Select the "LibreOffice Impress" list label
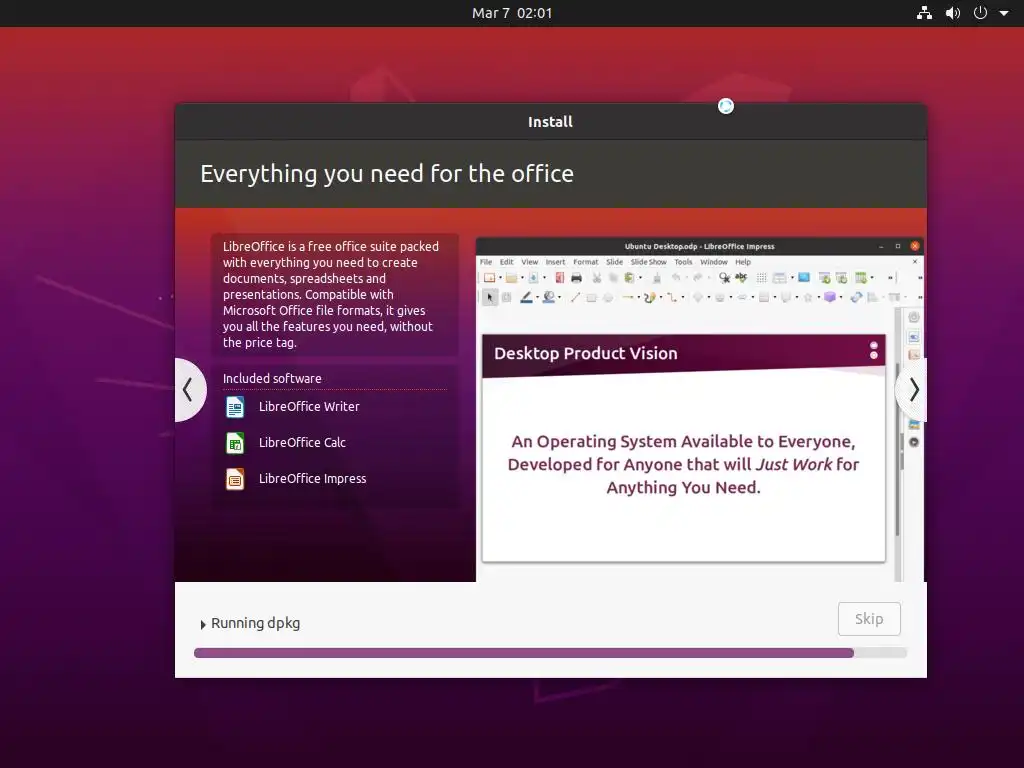Screen dimensions: 1024x768 312,479
